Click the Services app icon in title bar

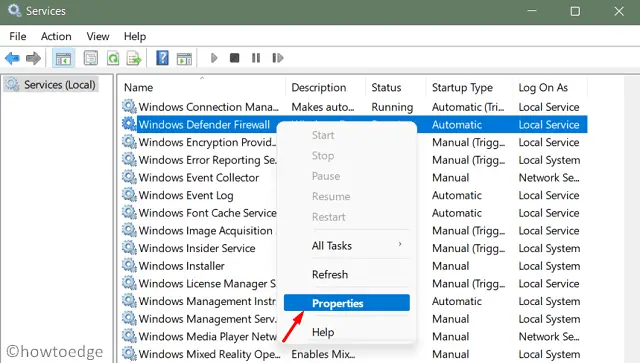click(x=14, y=10)
